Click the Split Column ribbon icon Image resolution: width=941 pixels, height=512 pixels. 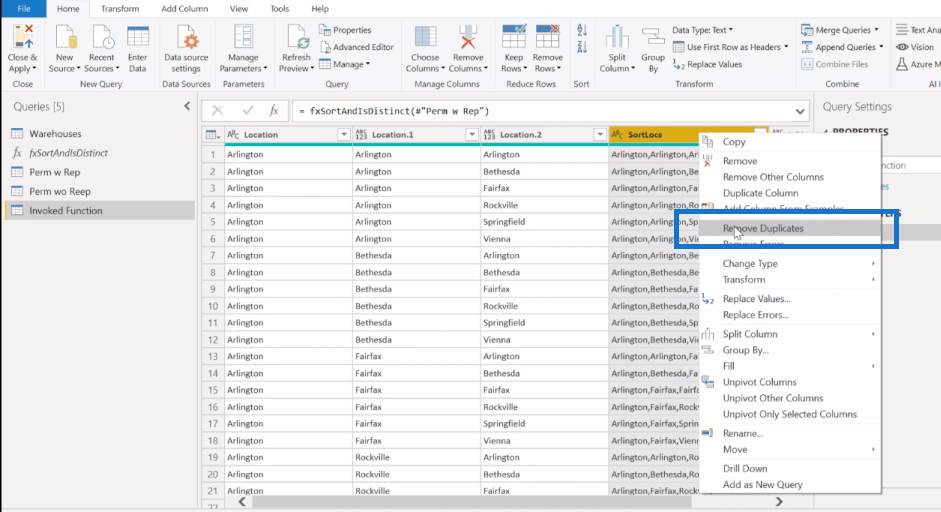pyautogui.click(x=617, y=38)
